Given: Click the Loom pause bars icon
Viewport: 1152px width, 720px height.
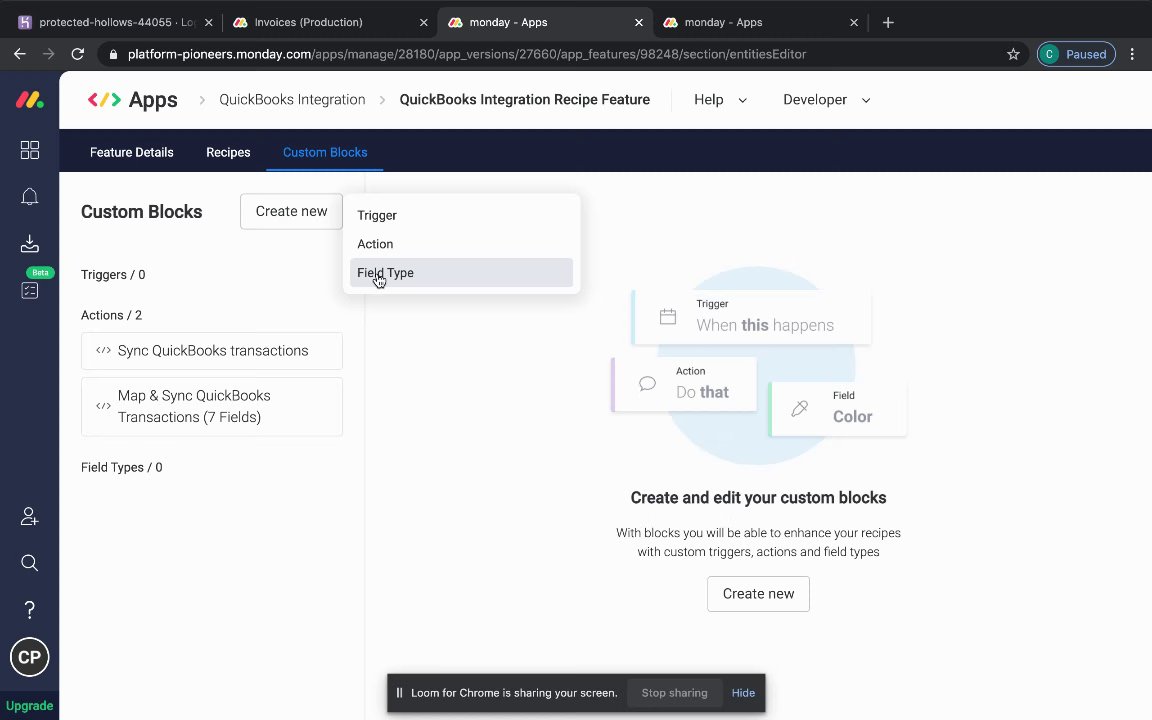Looking at the screenshot, I should [400, 693].
